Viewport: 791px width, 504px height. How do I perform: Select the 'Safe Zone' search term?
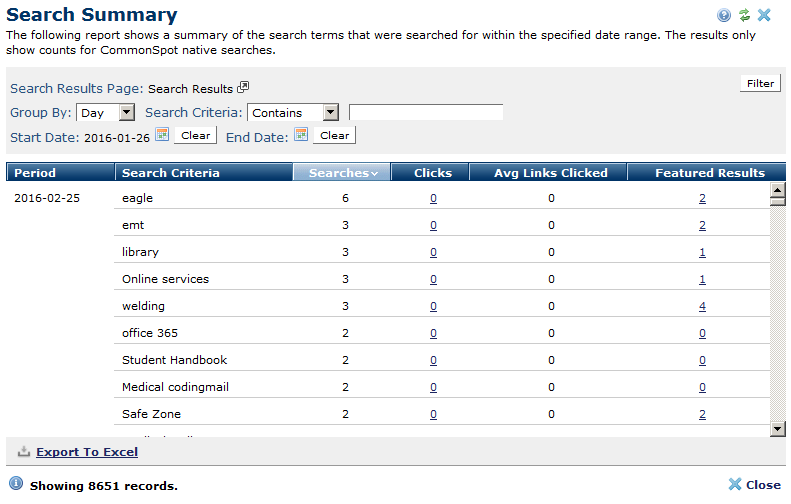tap(151, 414)
